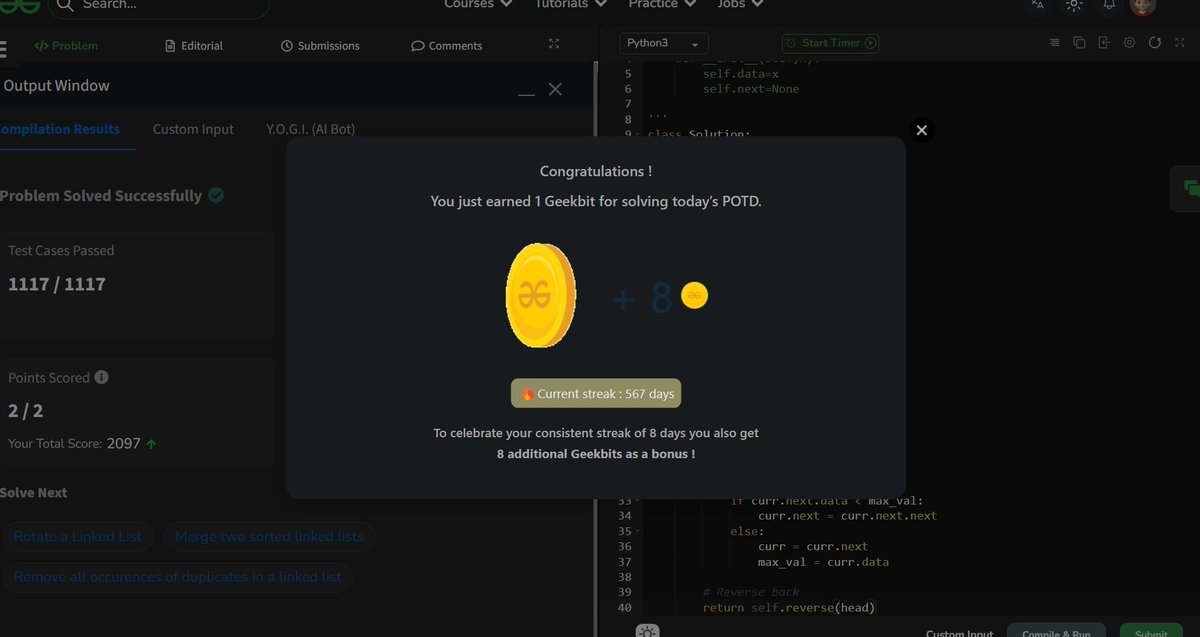Screen dimensions: 1200x637
Task: Click the large Geekbit coin image
Action: (x=541, y=295)
